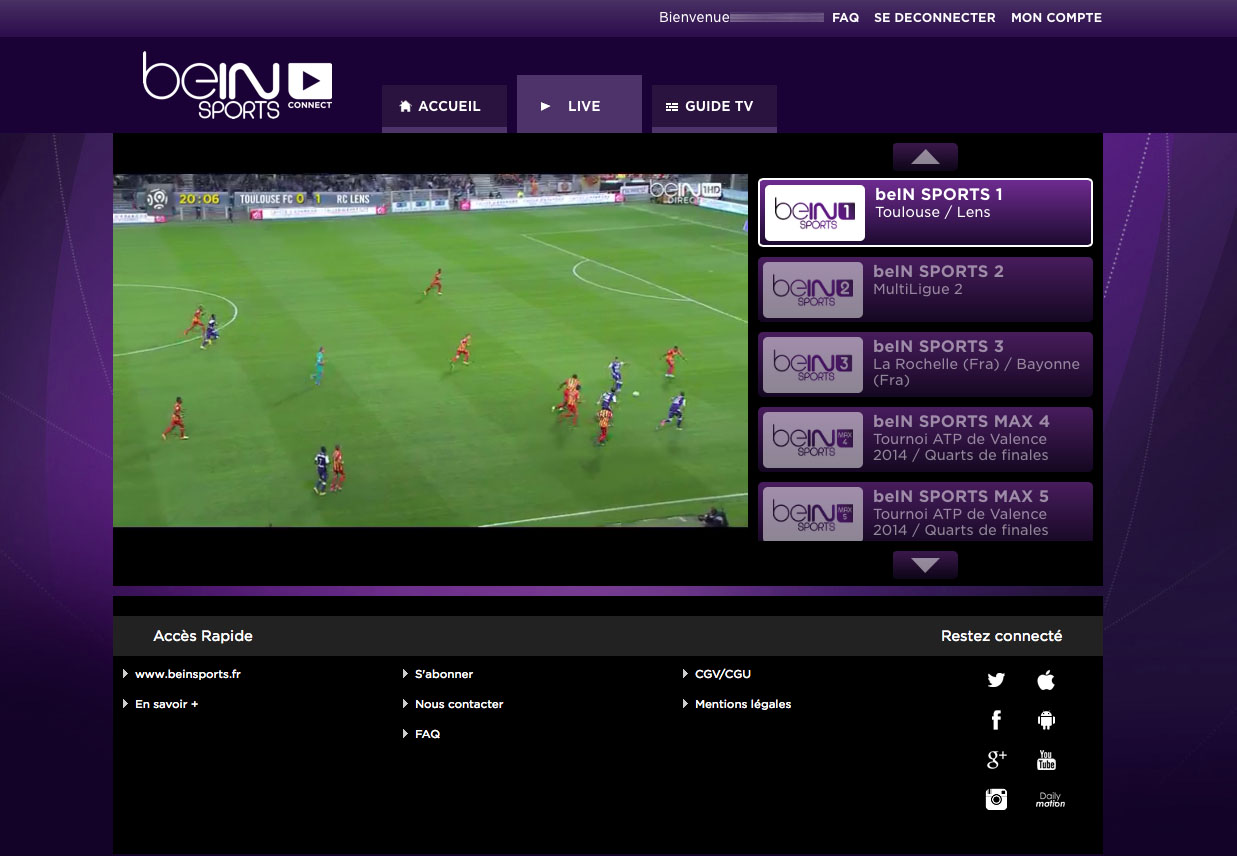Click the up arrow above channel list
This screenshot has width=1237, height=856.
(x=924, y=157)
